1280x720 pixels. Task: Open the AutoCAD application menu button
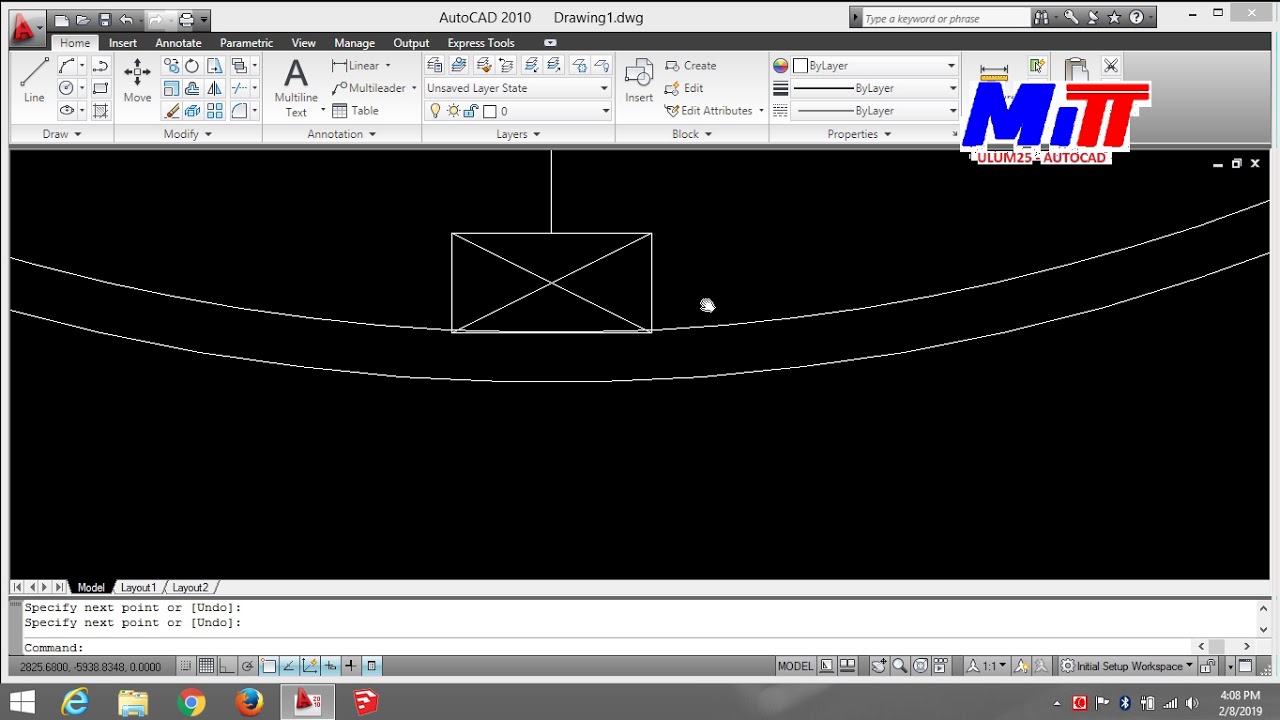pos(25,30)
